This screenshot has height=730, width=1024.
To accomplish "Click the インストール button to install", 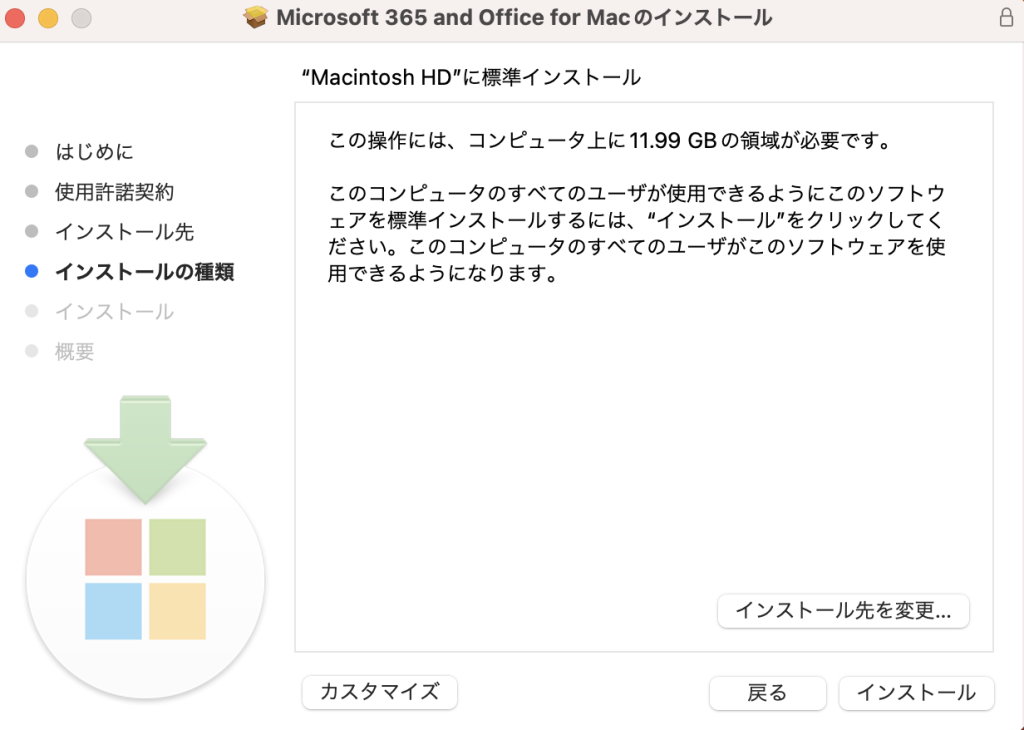I will pyautogui.click(x=916, y=692).
